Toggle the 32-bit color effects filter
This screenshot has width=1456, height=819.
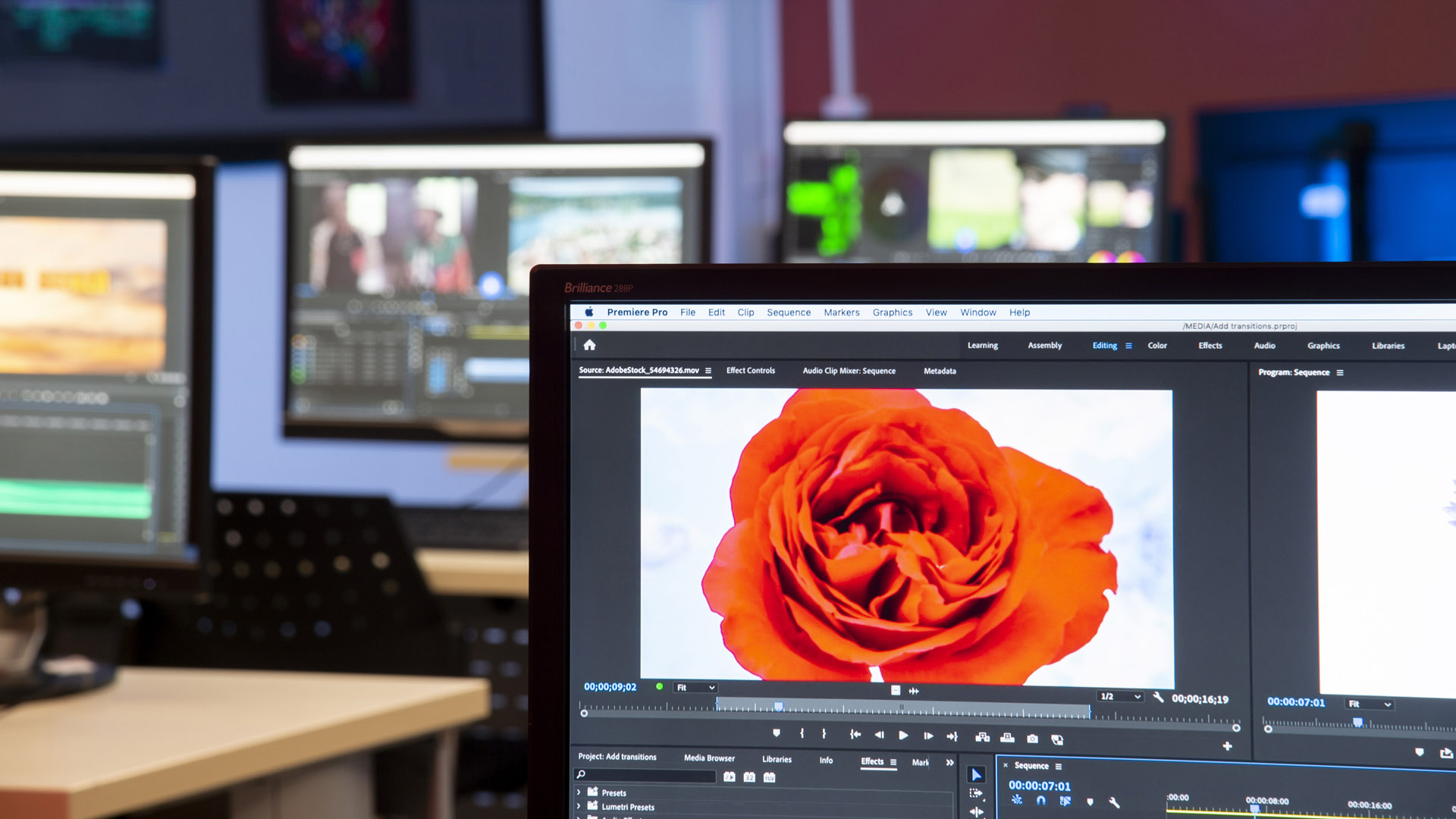click(749, 777)
